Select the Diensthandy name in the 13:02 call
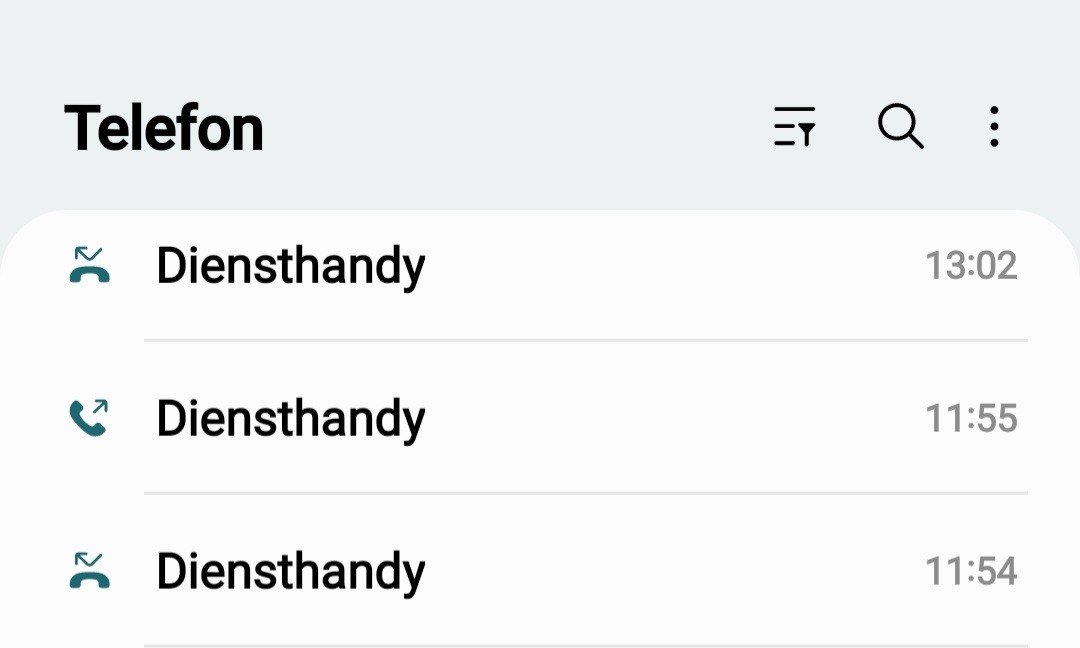Image resolution: width=1080 pixels, height=648 pixels. [x=290, y=266]
